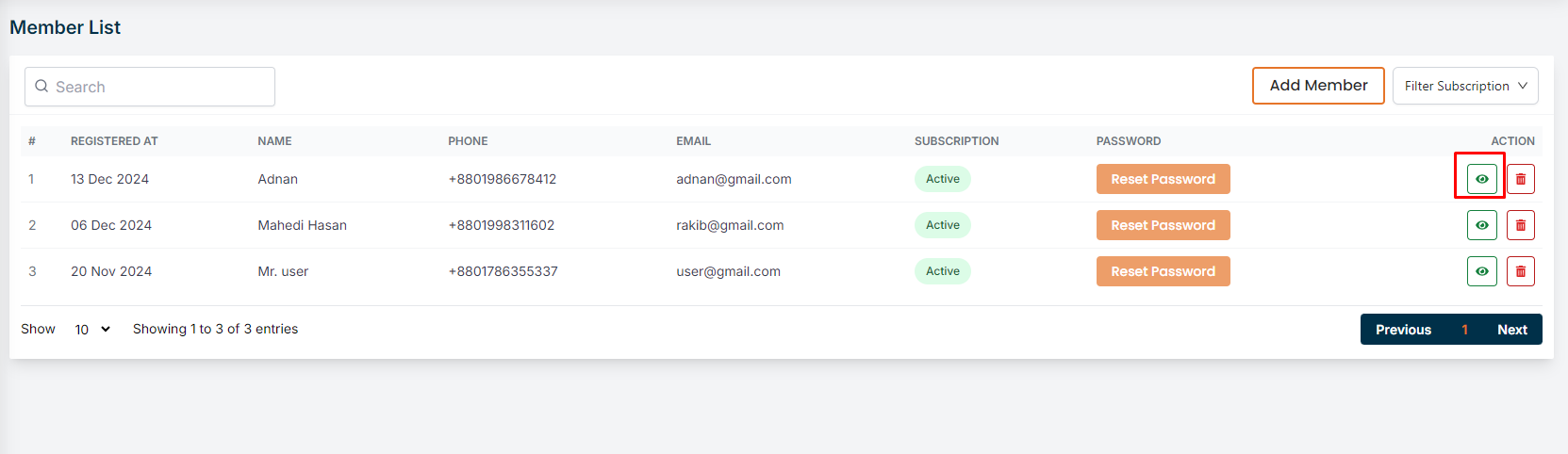Reset password for Mahedi Hasan
Viewport: 1568px width, 454px height.
point(1163,225)
